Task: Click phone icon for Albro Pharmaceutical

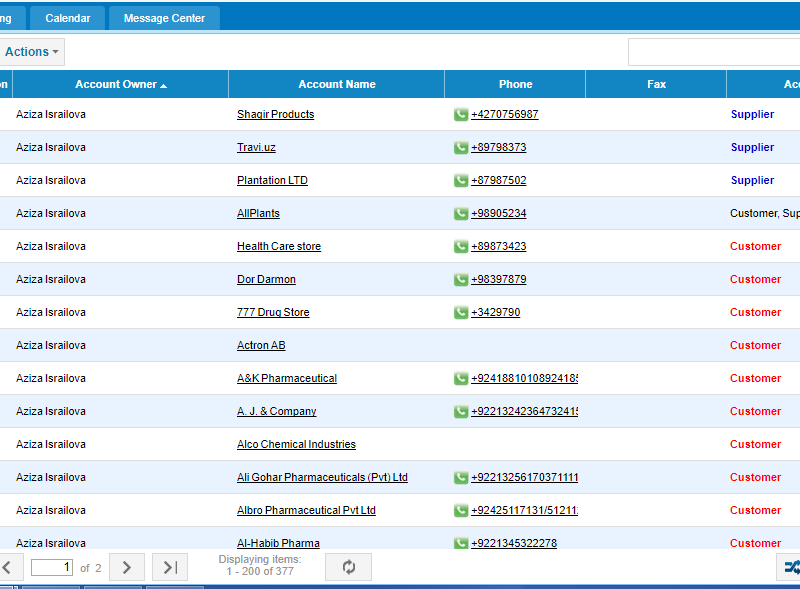Action: click(461, 510)
